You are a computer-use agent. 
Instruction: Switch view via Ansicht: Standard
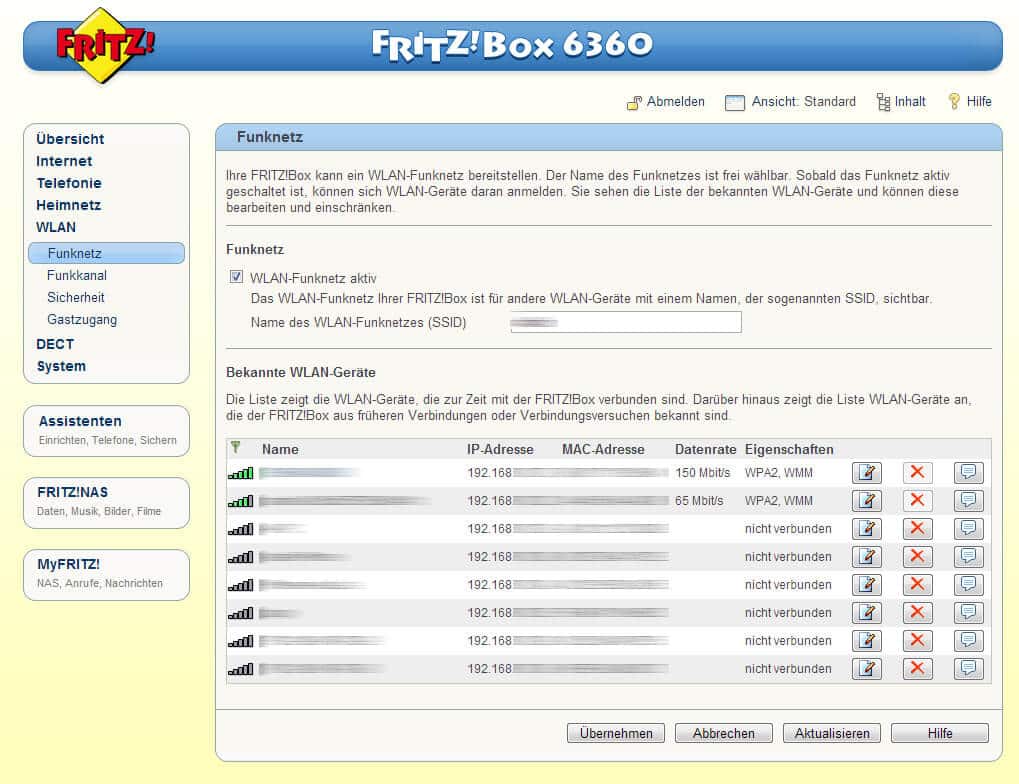click(x=803, y=102)
